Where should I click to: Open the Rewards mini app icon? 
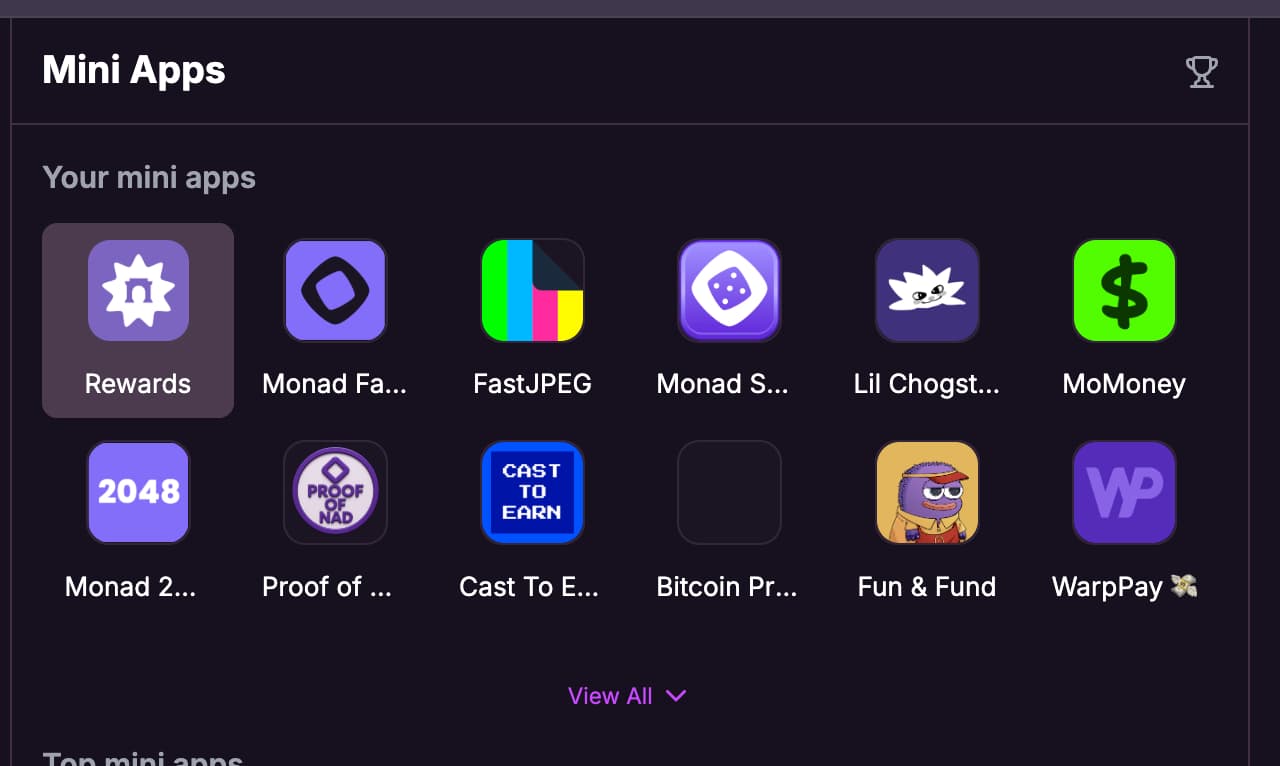[138, 291]
